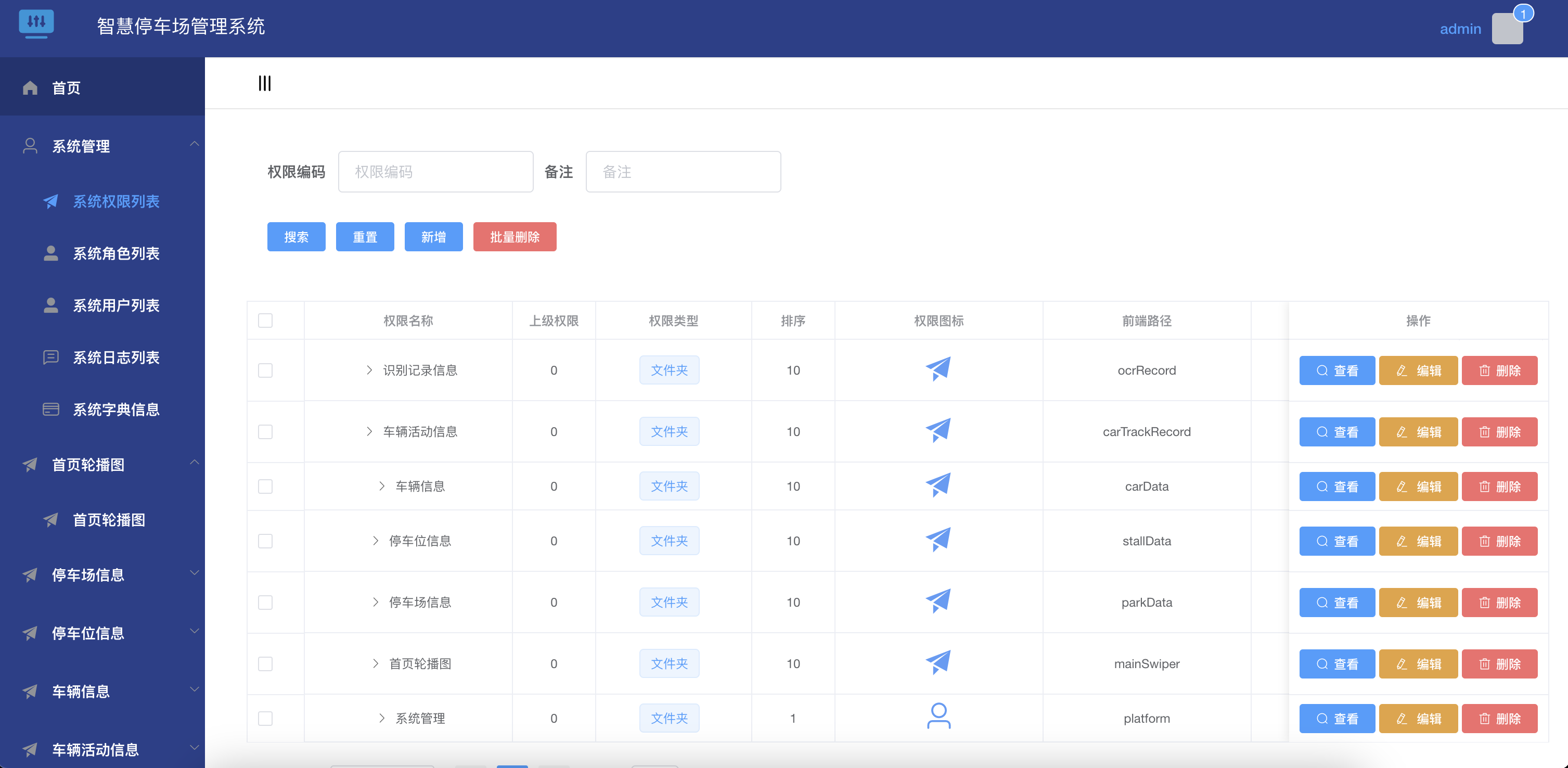Tick the checkbox for 车辆信息 row
Image resolution: width=1568 pixels, height=768 pixels.
point(265,486)
